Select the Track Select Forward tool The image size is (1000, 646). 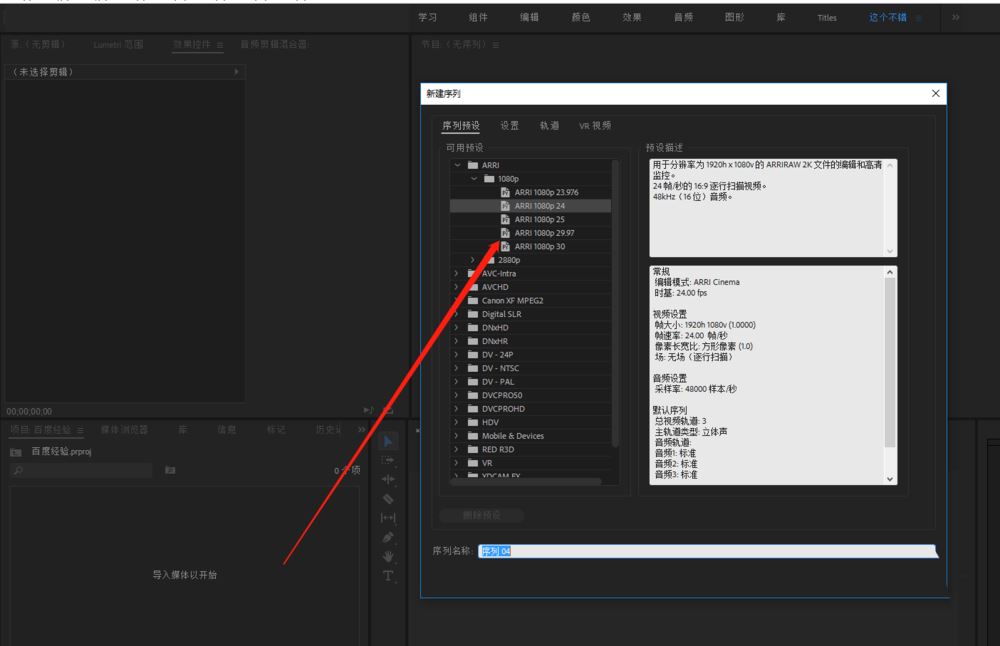tap(389, 461)
